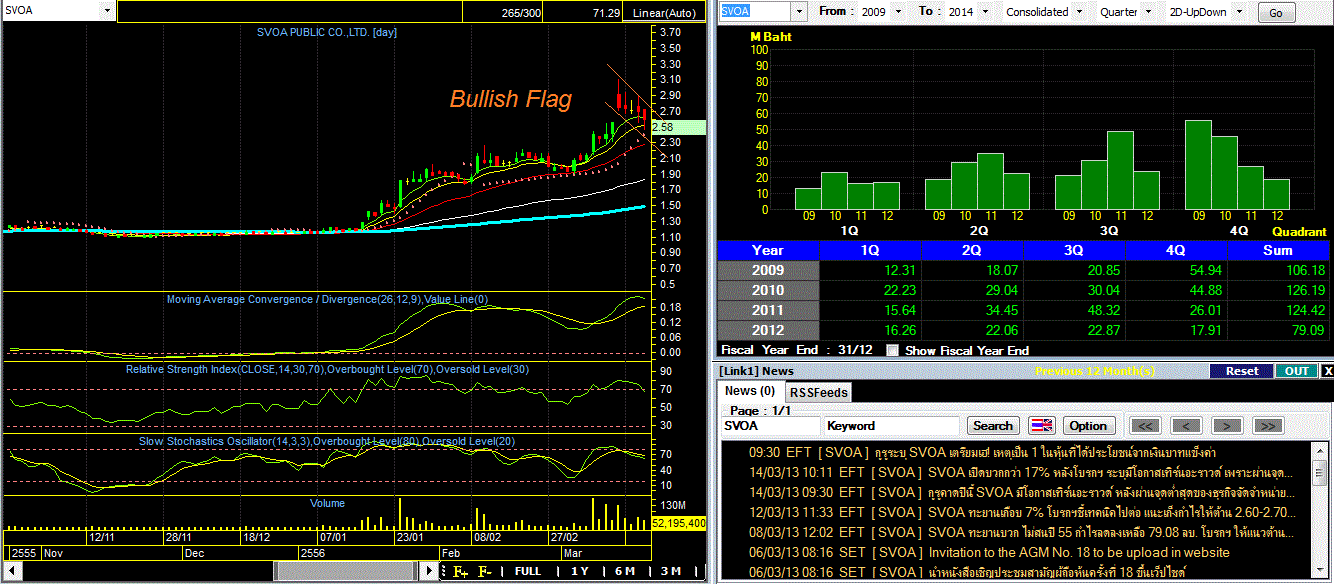Open the 12/03/13 11:33 SVOA news item
Image resolution: width=1334 pixels, height=584 pixels.
(1021, 512)
